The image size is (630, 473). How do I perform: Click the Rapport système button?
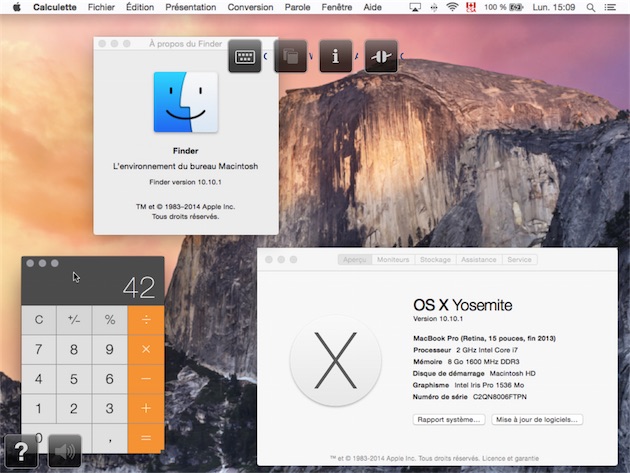[449, 420]
